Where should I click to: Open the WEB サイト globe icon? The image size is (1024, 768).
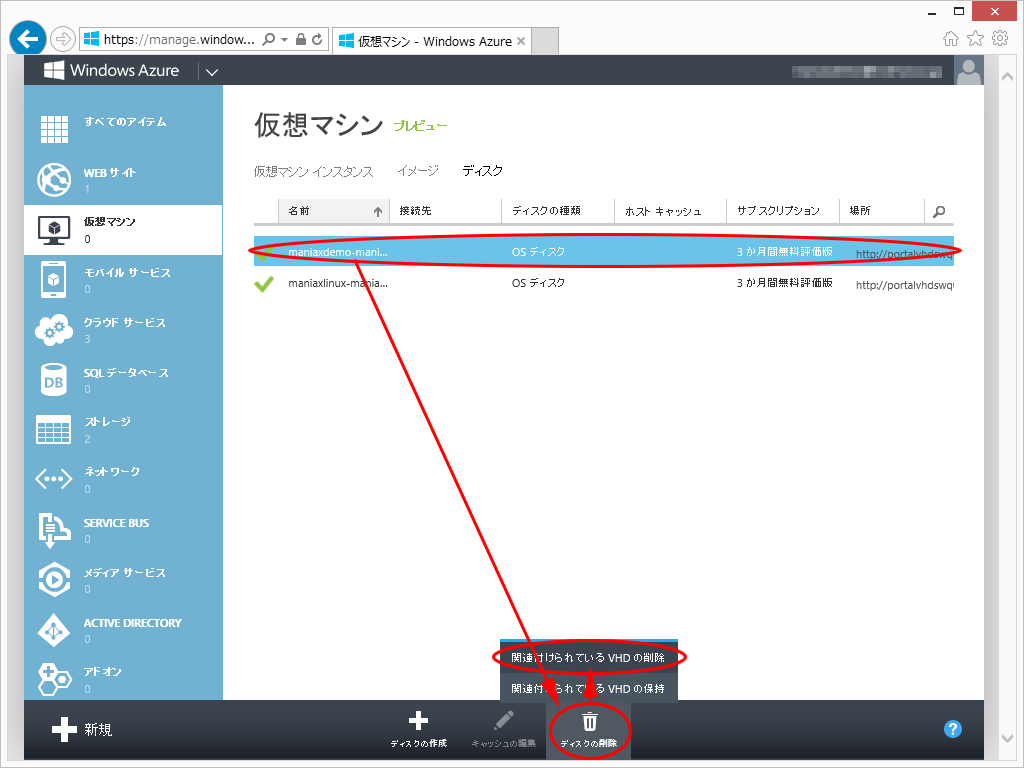54,180
